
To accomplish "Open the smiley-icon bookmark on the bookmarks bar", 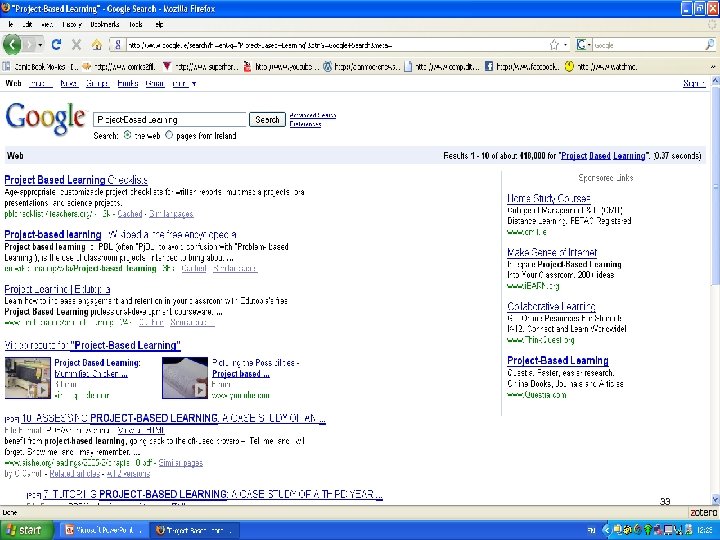I will [601, 67].
